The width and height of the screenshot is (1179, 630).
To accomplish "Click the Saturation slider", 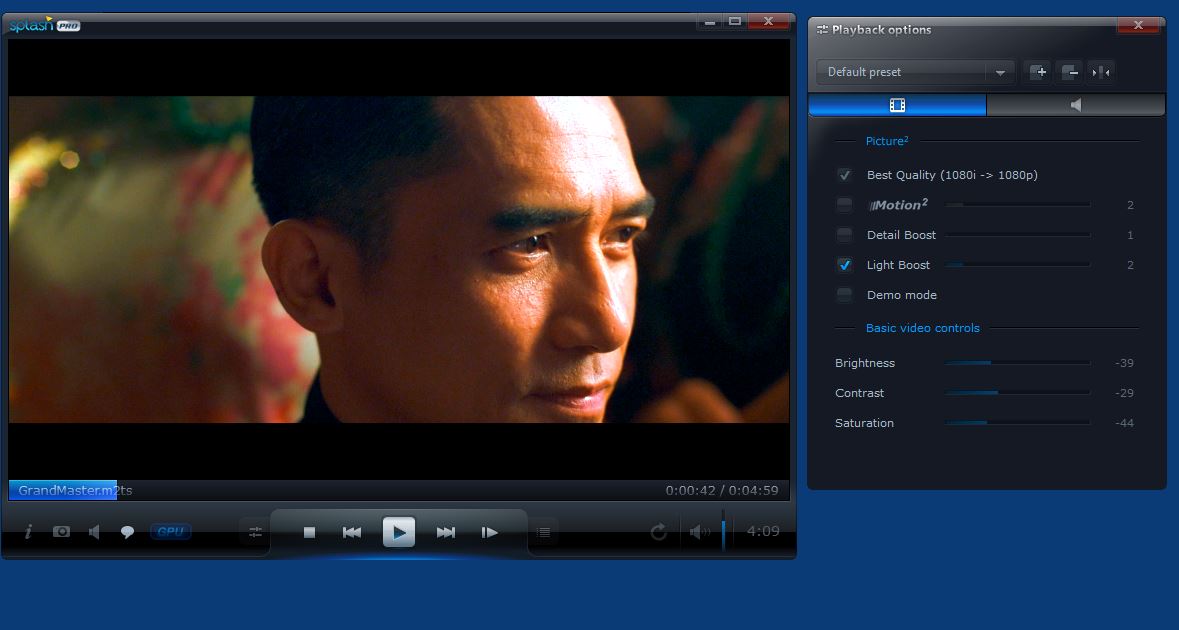I will point(1018,423).
